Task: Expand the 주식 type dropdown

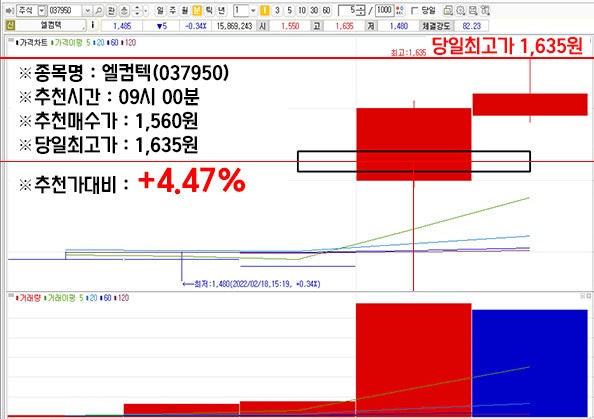Action: click(x=42, y=11)
